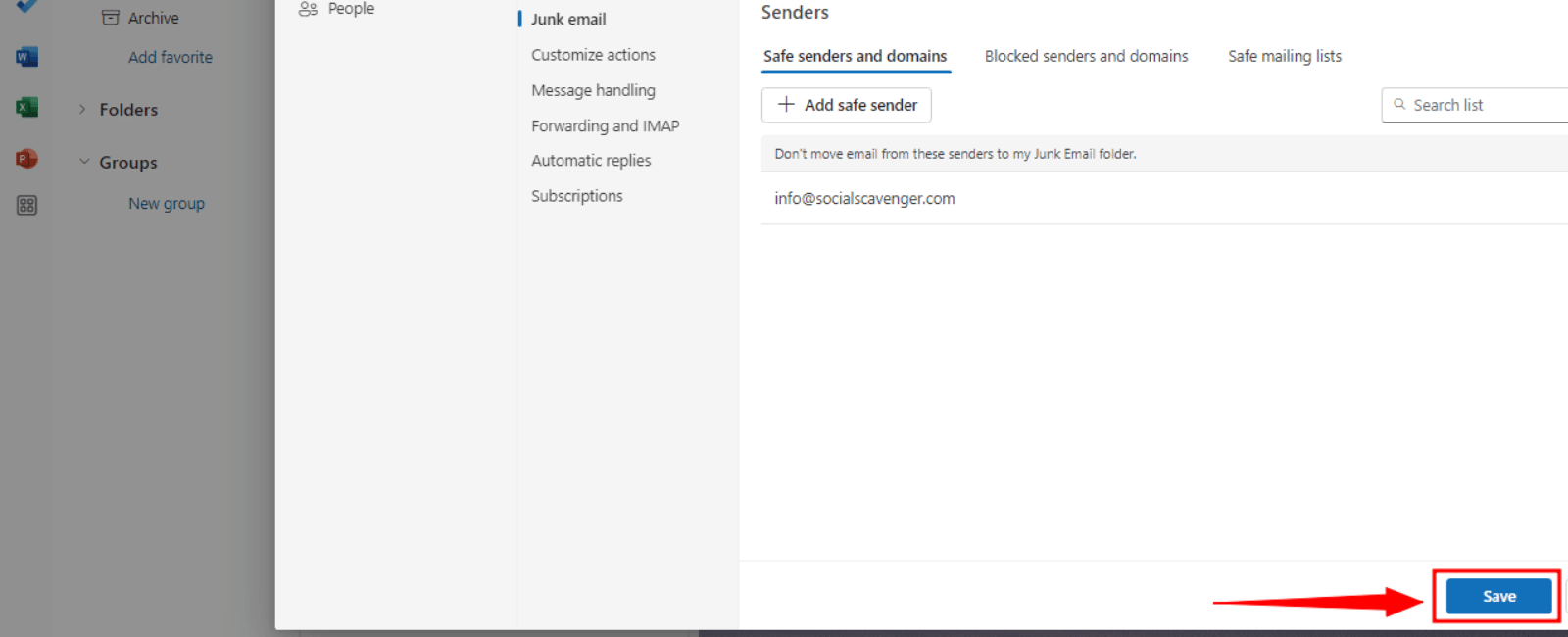The width and height of the screenshot is (1568, 637).
Task: Select the Groups heading
Action: (128, 162)
